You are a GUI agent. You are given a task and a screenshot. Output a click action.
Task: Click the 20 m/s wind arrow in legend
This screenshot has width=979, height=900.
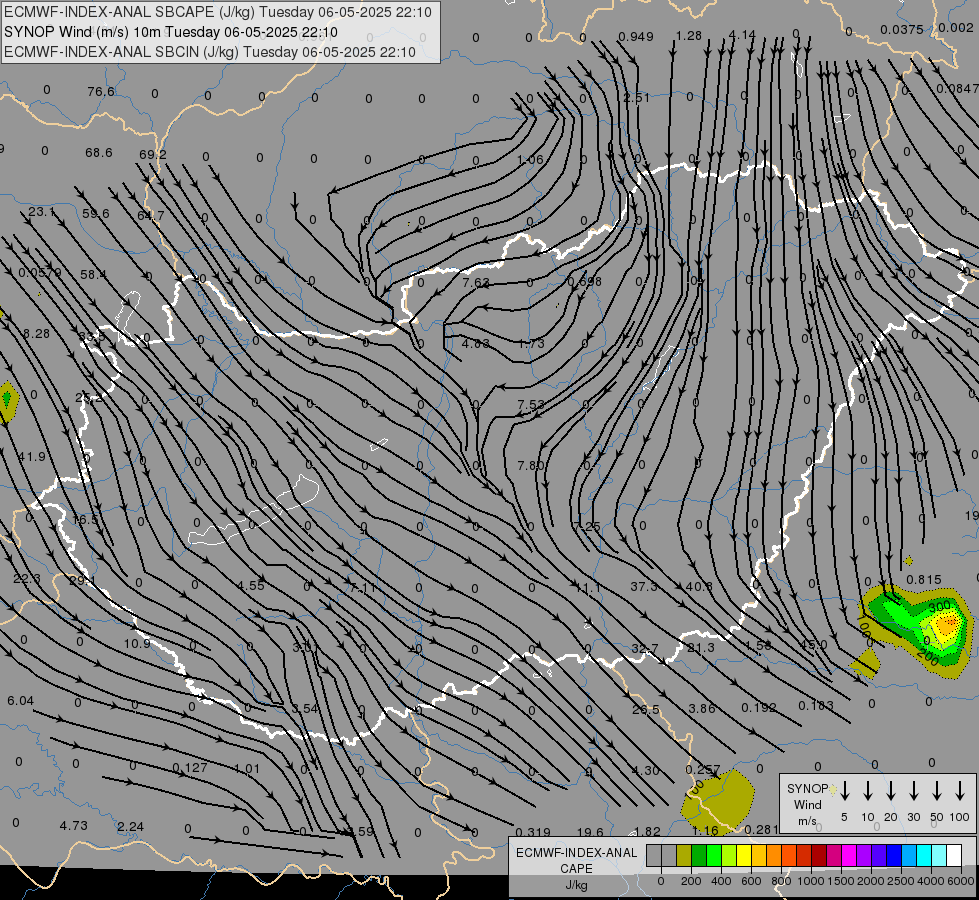(x=891, y=791)
